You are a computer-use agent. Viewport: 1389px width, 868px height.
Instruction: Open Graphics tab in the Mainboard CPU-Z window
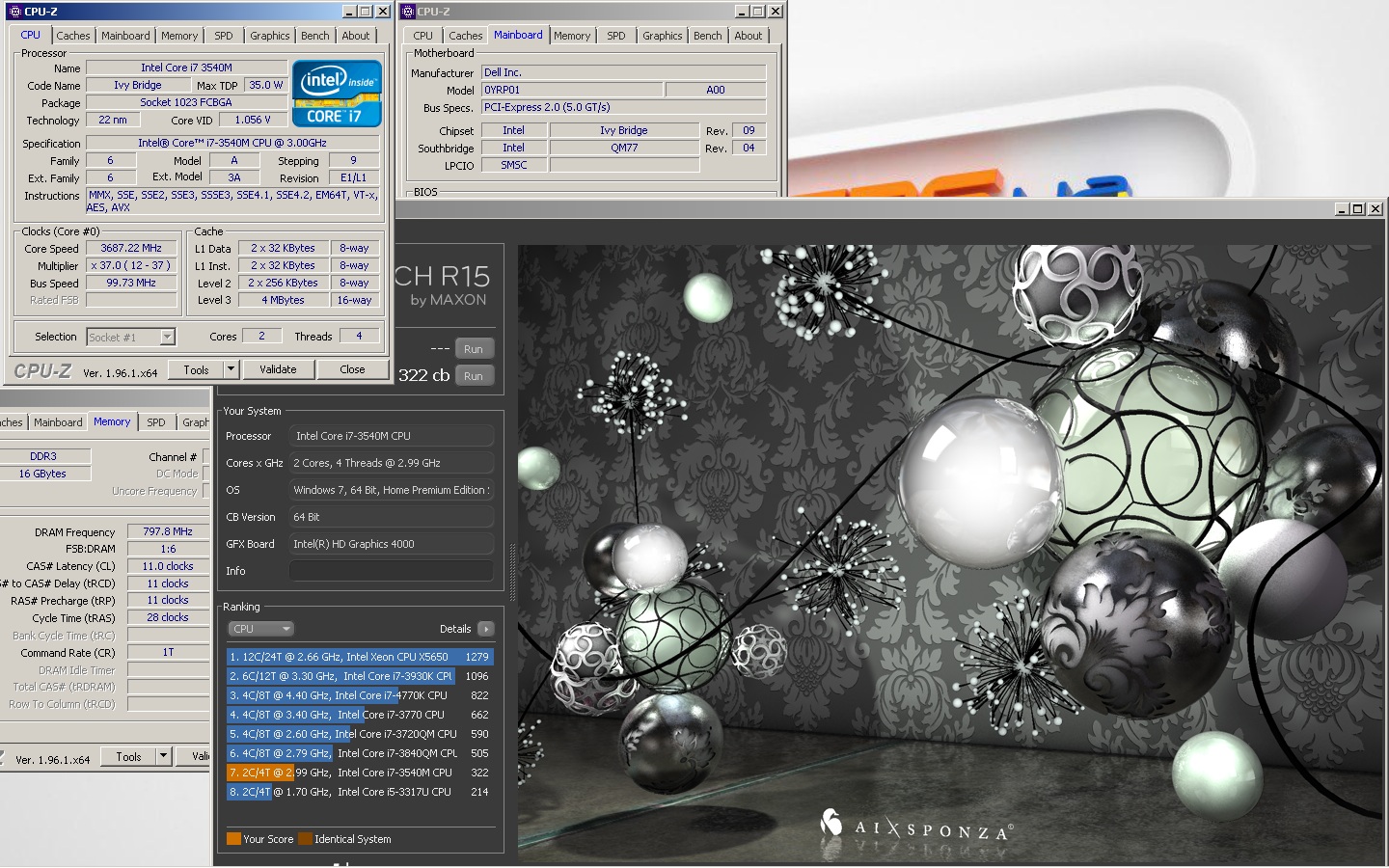(663, 36)
